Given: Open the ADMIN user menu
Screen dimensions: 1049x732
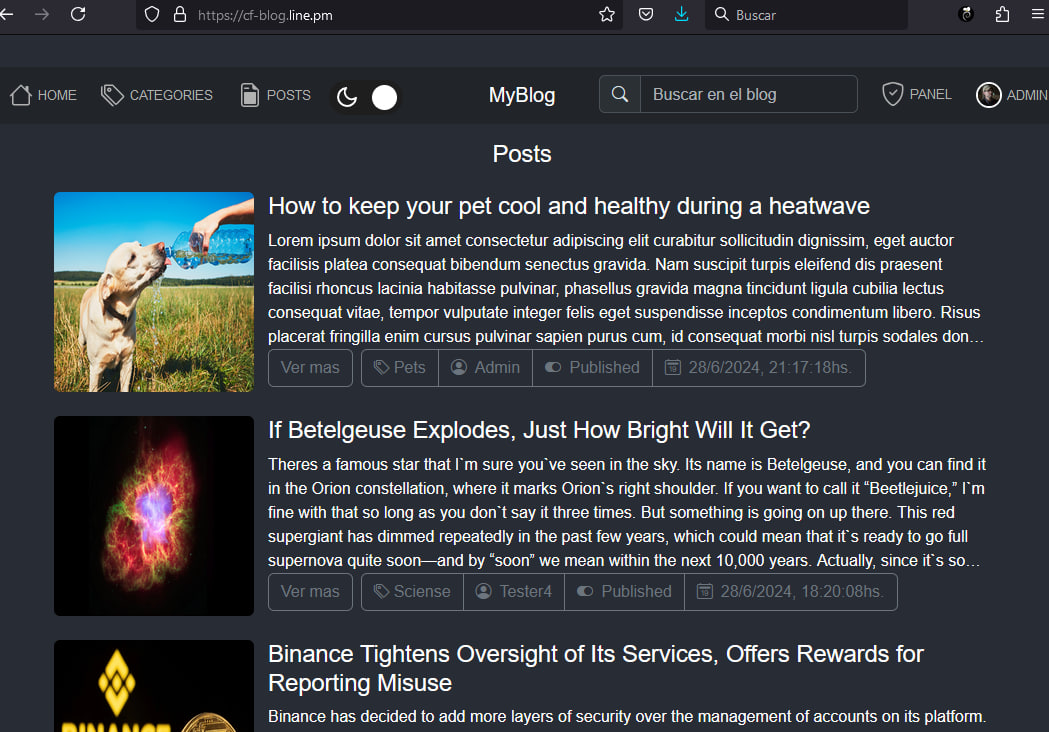Looking at the screenshot, I should tap(1012, 95).
